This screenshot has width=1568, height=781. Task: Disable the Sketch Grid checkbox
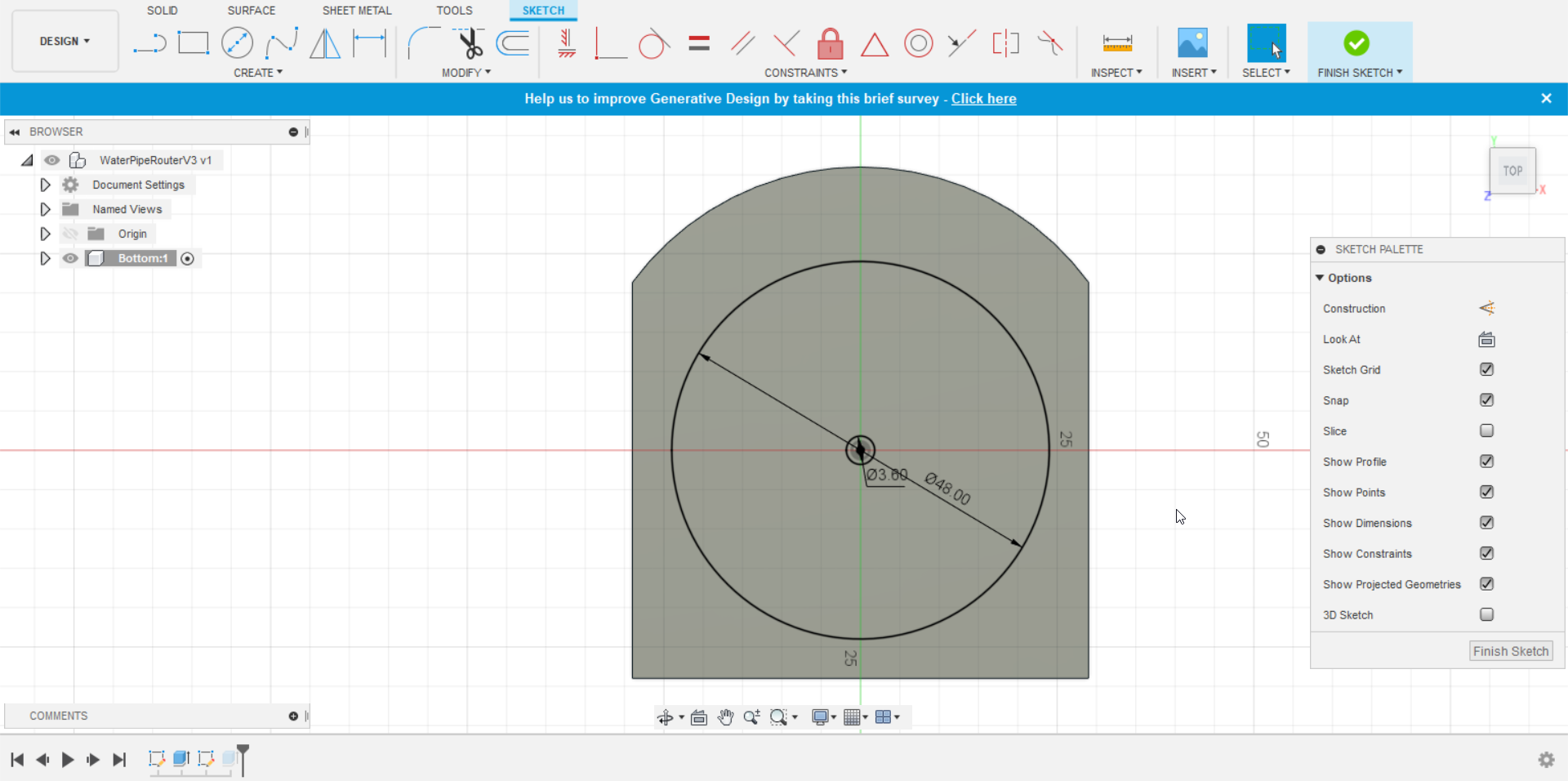1486,369
